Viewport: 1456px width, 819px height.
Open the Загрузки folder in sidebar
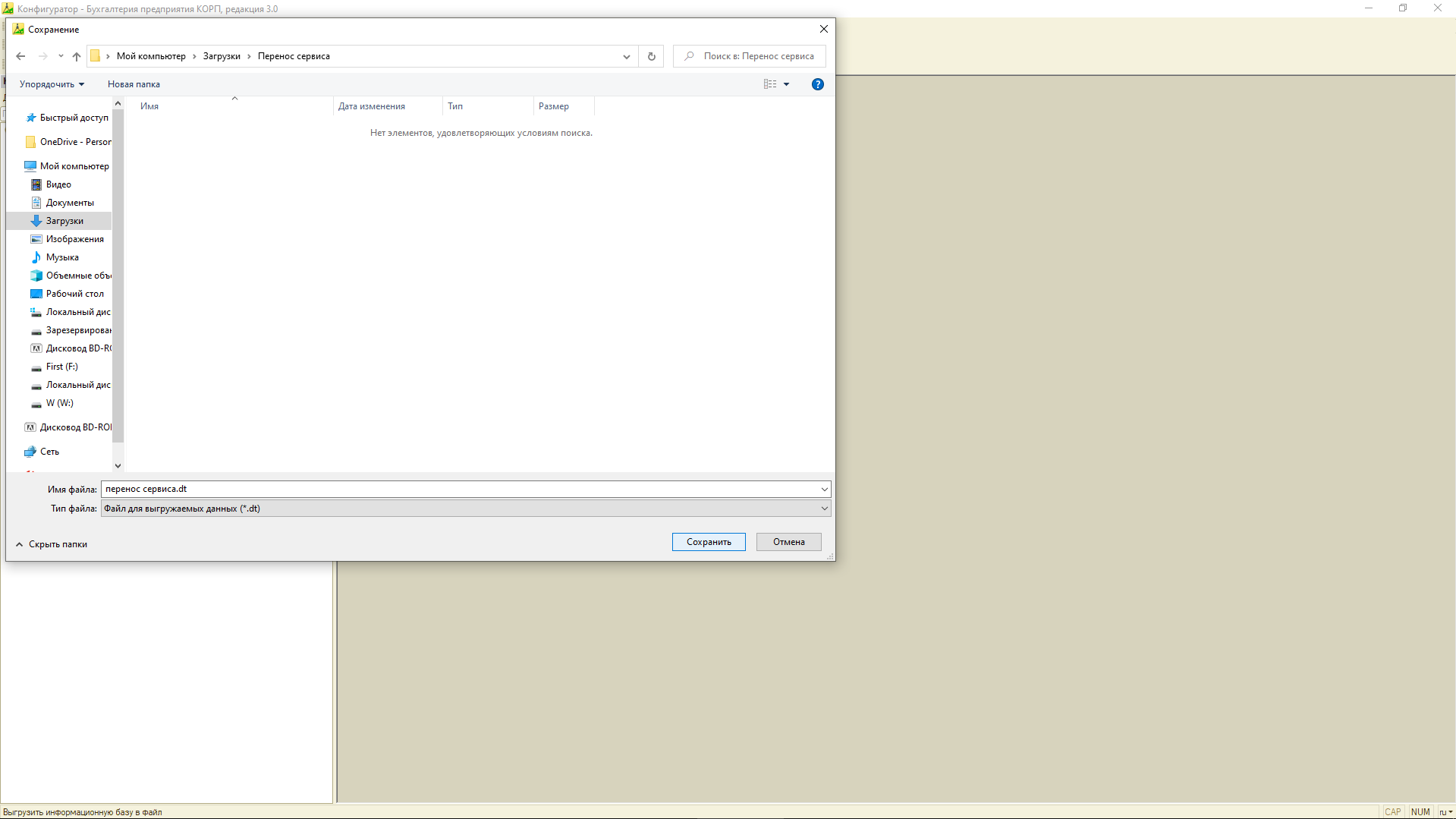(64, 221)
